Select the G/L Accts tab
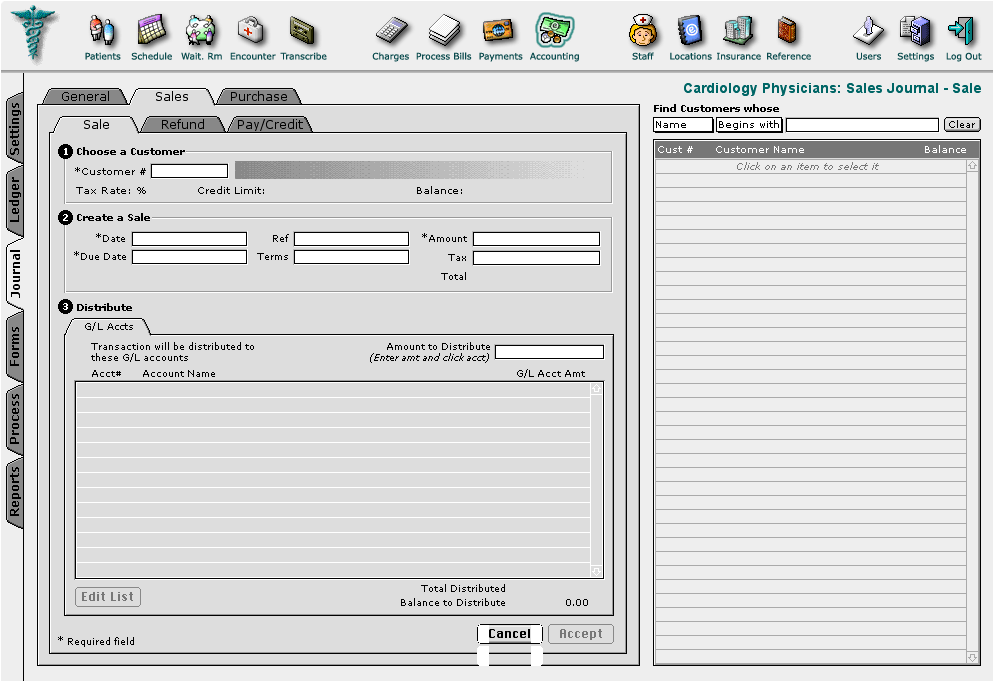This screenshot has height=681, width=993. click(x=109, y=326)
